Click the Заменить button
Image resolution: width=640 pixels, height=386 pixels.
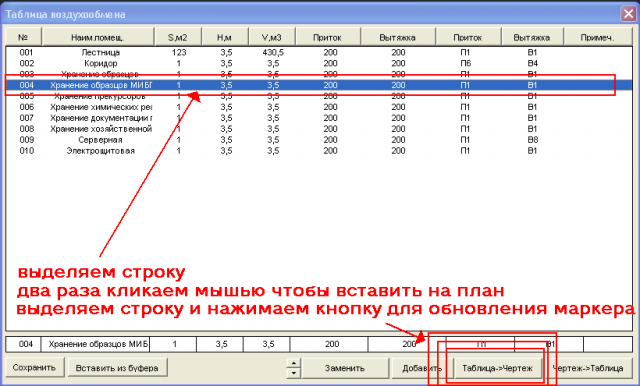tap(345, 368)
